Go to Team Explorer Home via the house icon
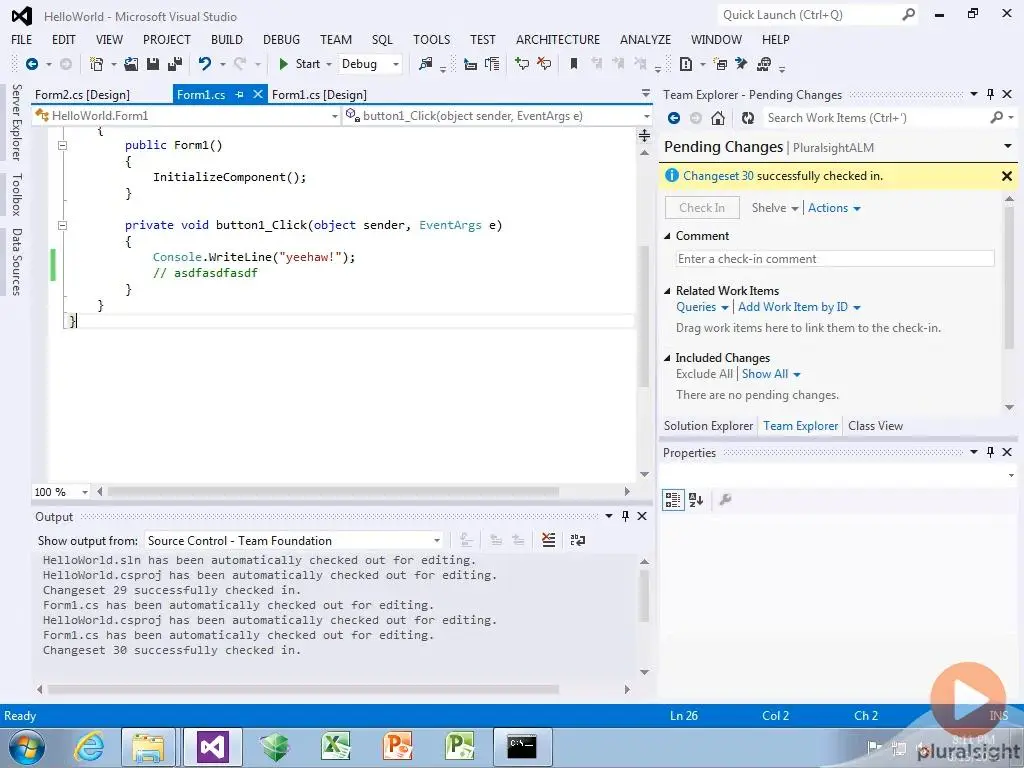The image size is (1024, 768). (x=718, y=118)
